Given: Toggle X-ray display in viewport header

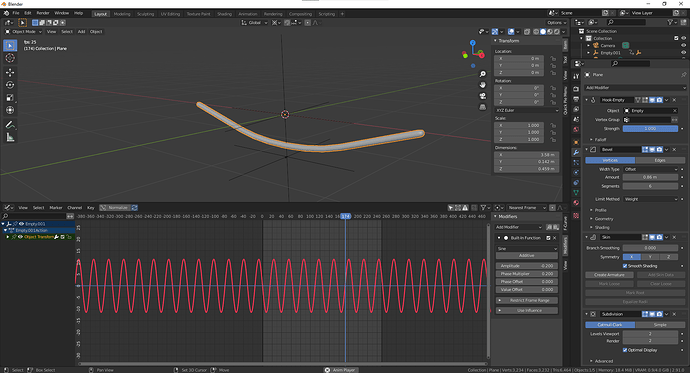Looking at the screenshot, I should point(527,32).
